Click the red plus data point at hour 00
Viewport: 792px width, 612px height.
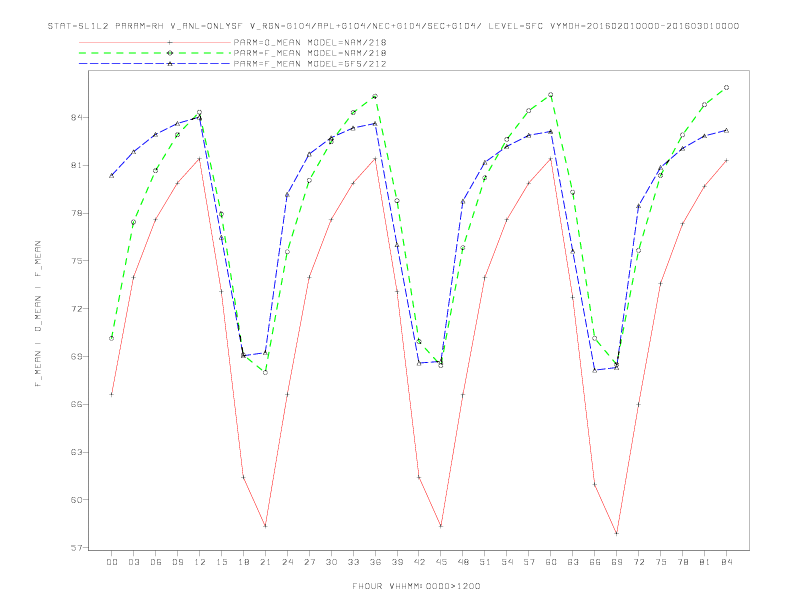pyautogui.click(x=112, y=394)
